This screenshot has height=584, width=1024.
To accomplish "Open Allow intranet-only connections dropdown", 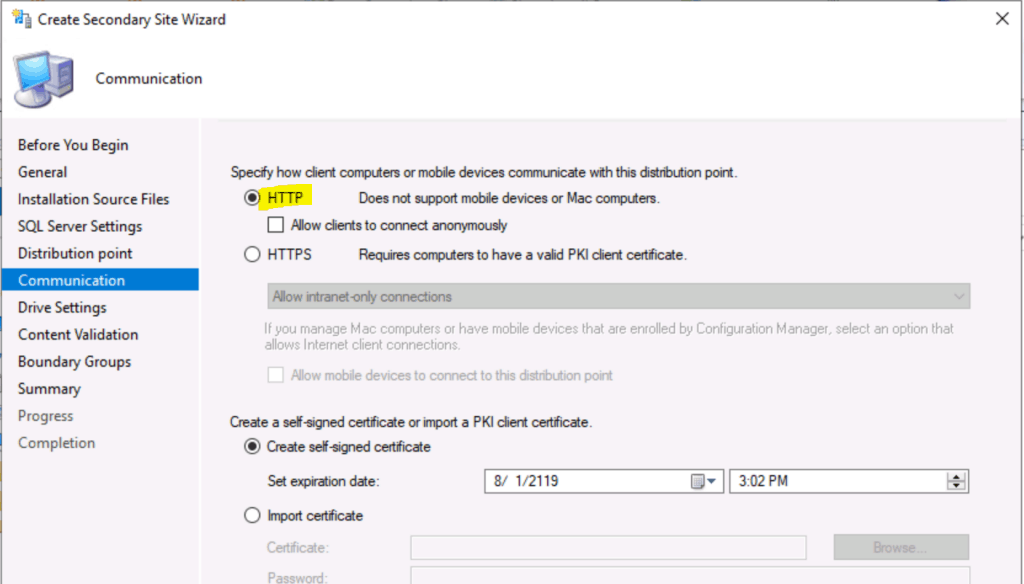I will pos(618,297).
